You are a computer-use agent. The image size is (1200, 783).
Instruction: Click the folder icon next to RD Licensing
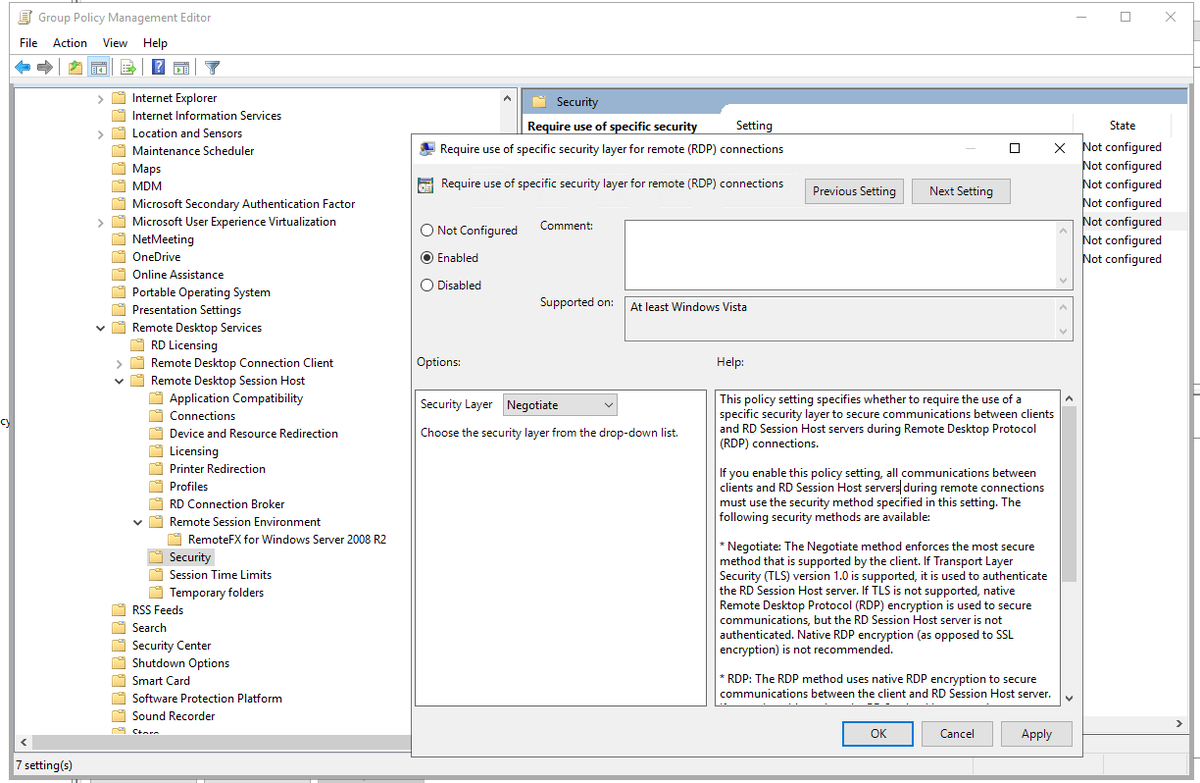coord(138,345)
